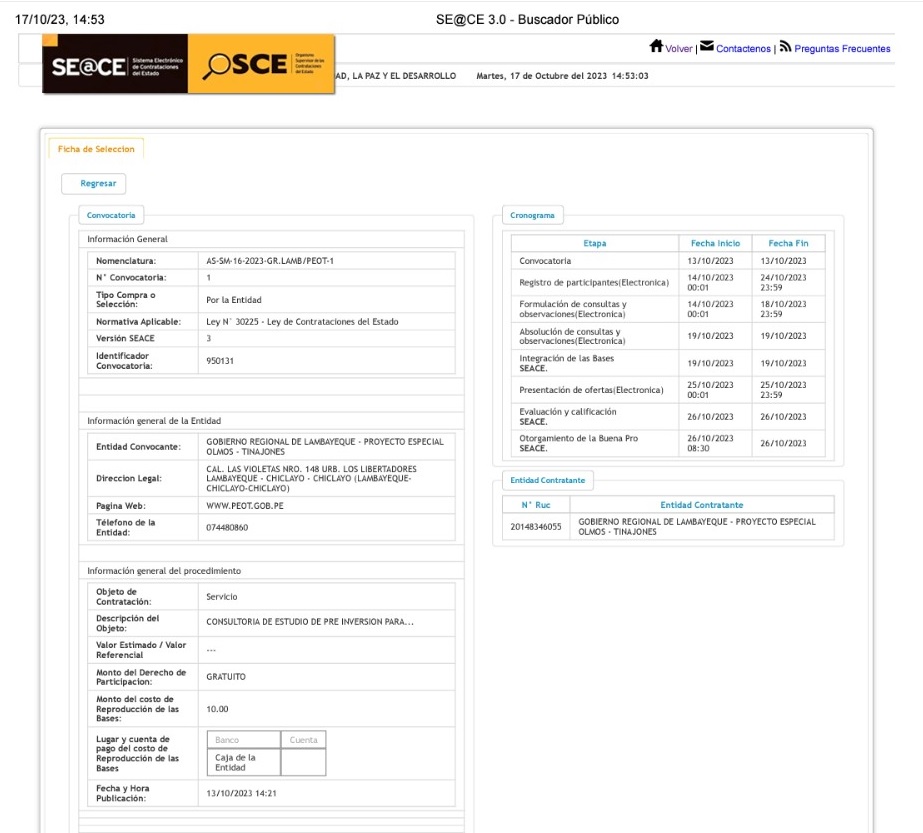Click the Servicio object value
The width and height of the screenshot is (923, 833).
pos(221,596)
